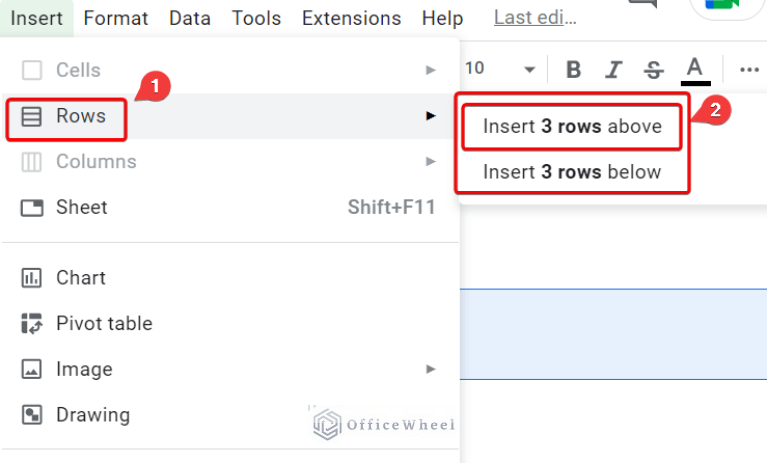Expand the Image submenu arrow

[x=430, y=369]
